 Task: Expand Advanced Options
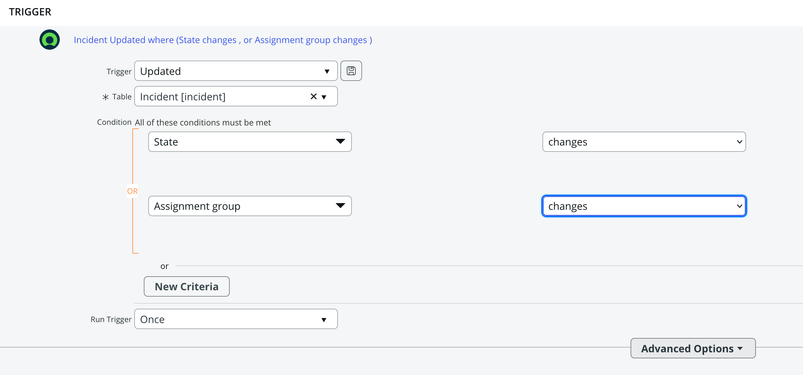pyautogui.click(x=693, y=348)
